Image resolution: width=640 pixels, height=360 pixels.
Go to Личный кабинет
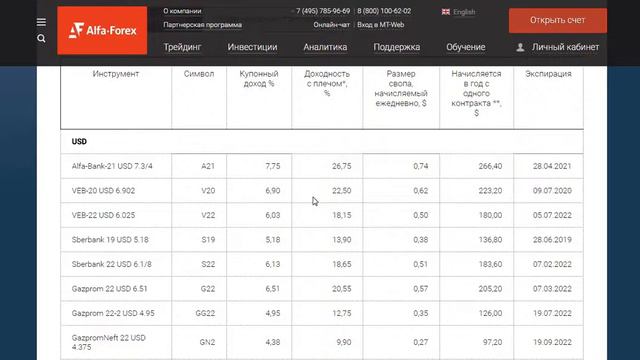[x=565, y=47]
